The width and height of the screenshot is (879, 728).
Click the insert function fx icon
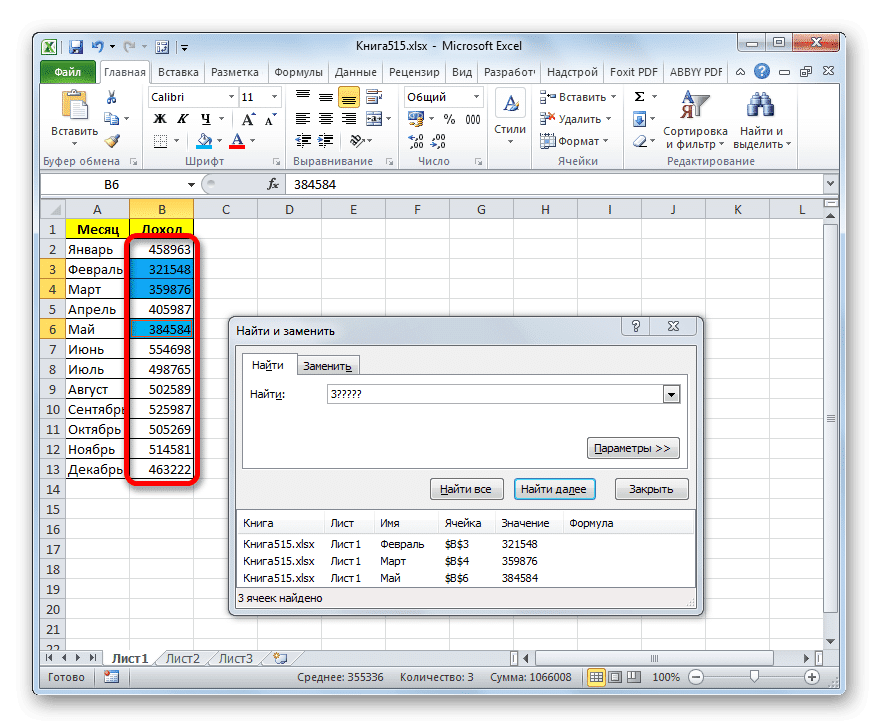pos(273,184)
